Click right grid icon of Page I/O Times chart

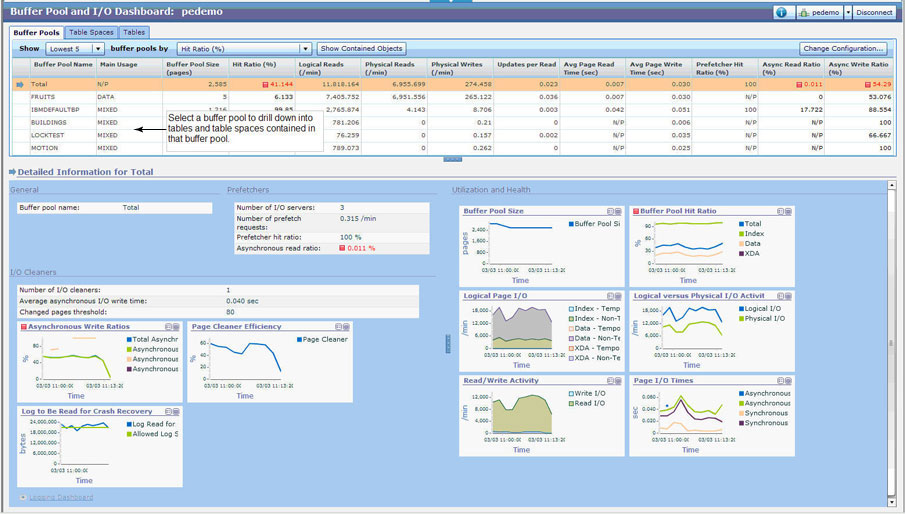coord(788,381)
